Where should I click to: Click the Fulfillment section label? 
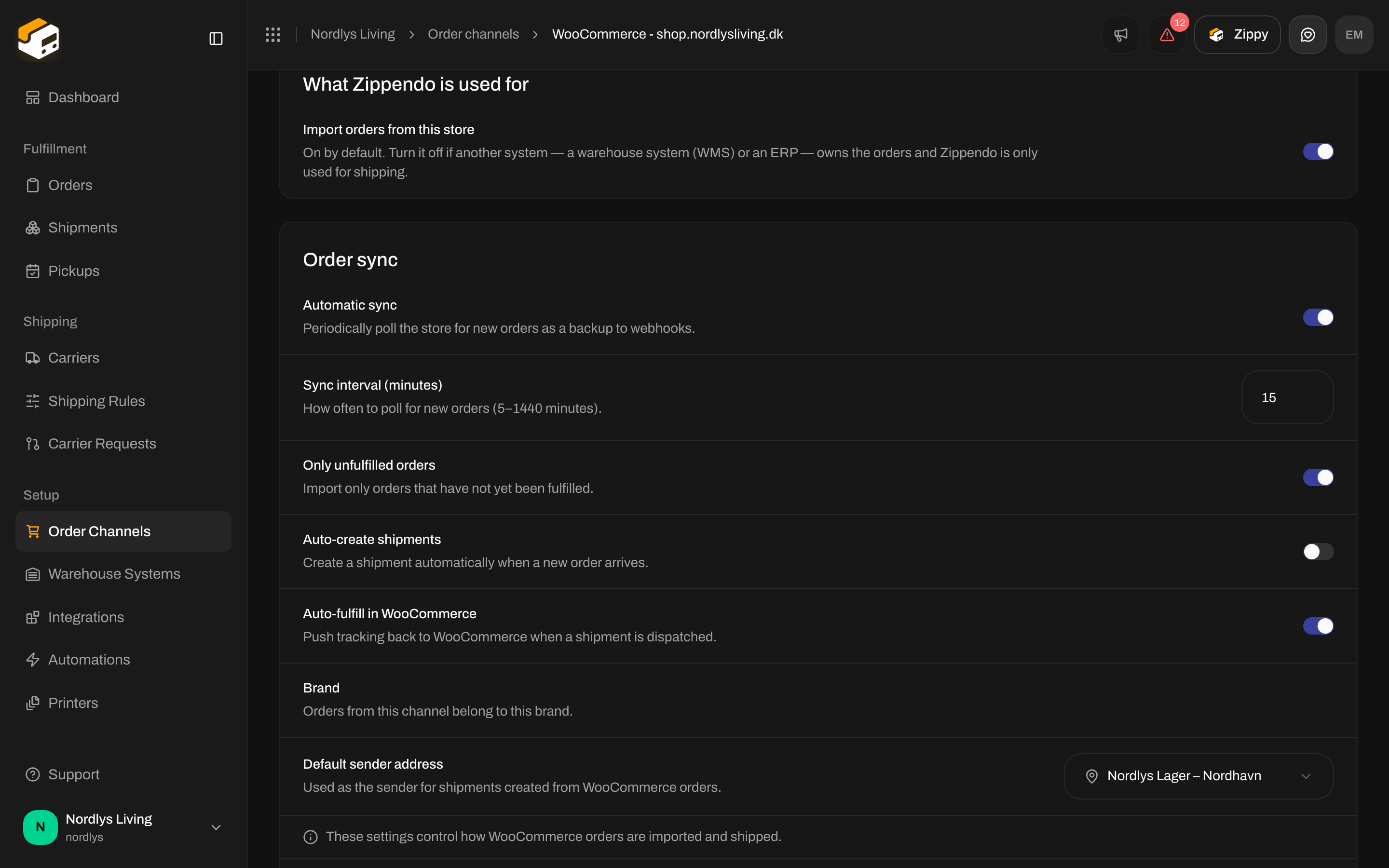tap(55, 149)
